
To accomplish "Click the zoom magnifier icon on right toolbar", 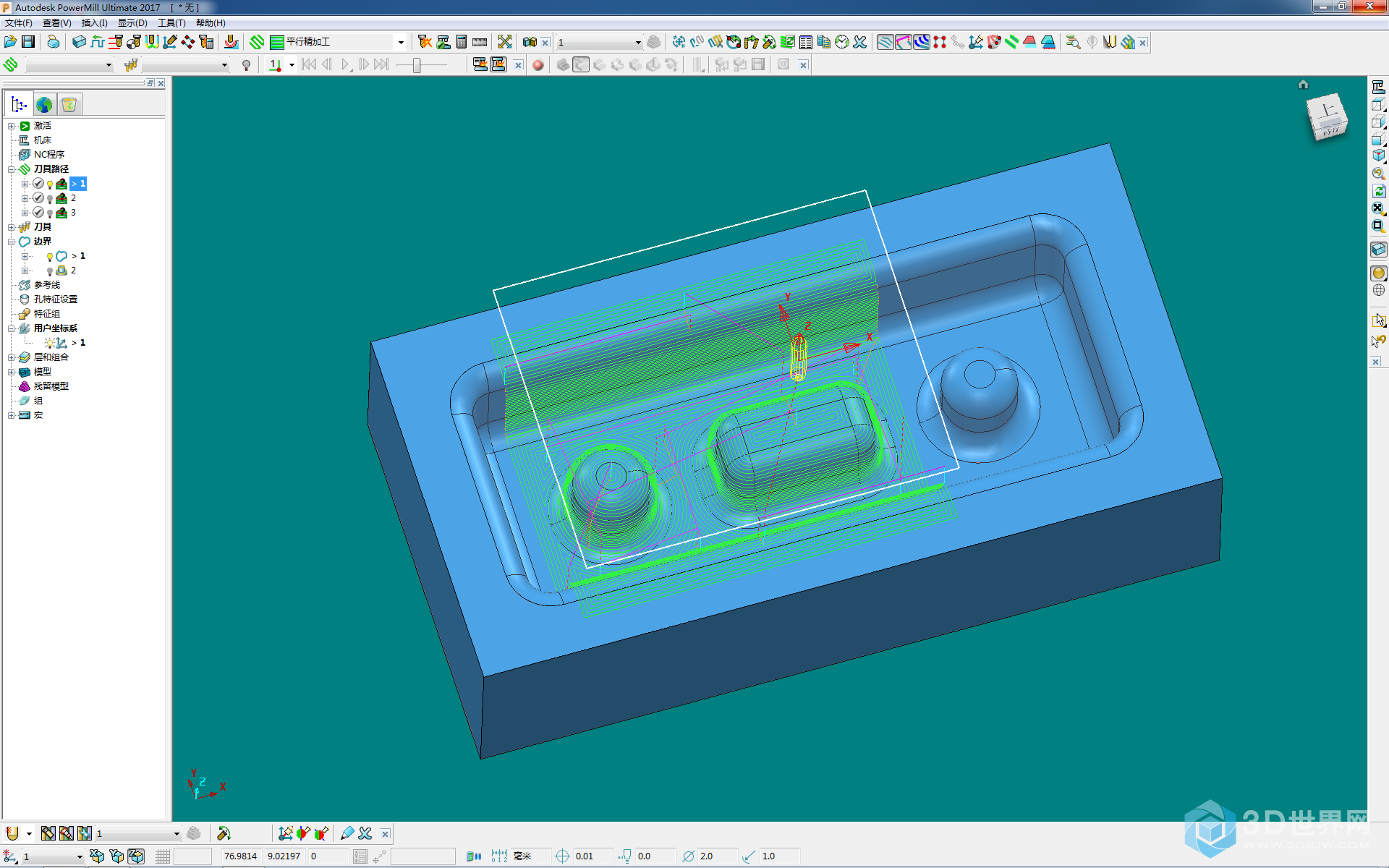I will (1378, 174).
